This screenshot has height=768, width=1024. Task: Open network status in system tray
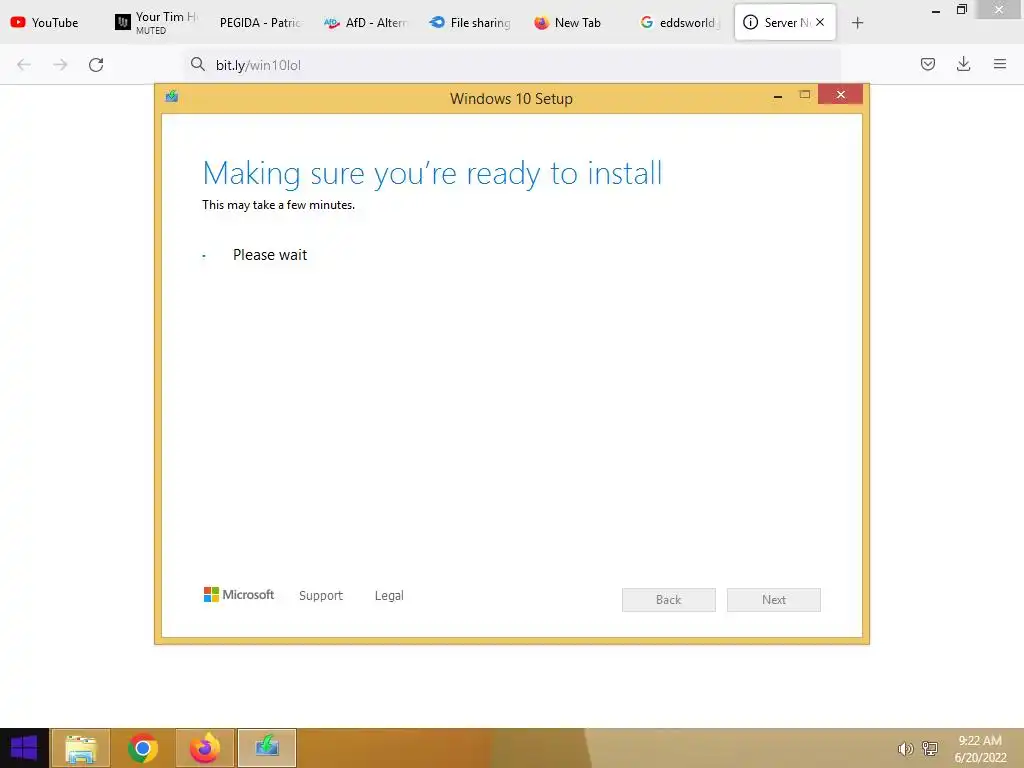click(x=929, y=749)
